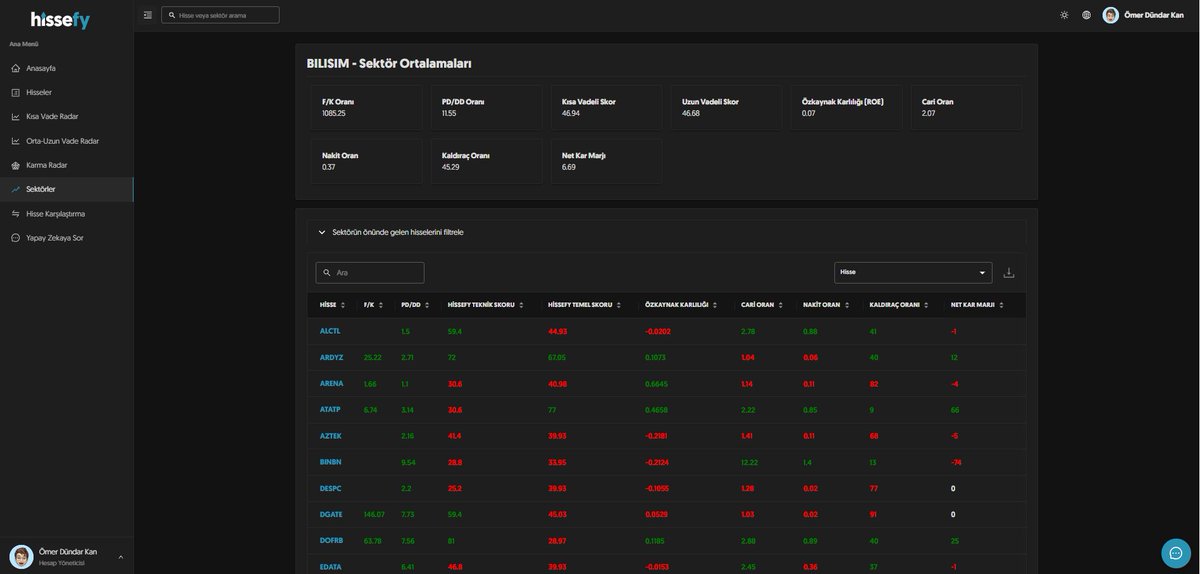This screenshot has height=574, width=1200.
Task: Open language selector globe icon
Action: [x=1087, y=15]
